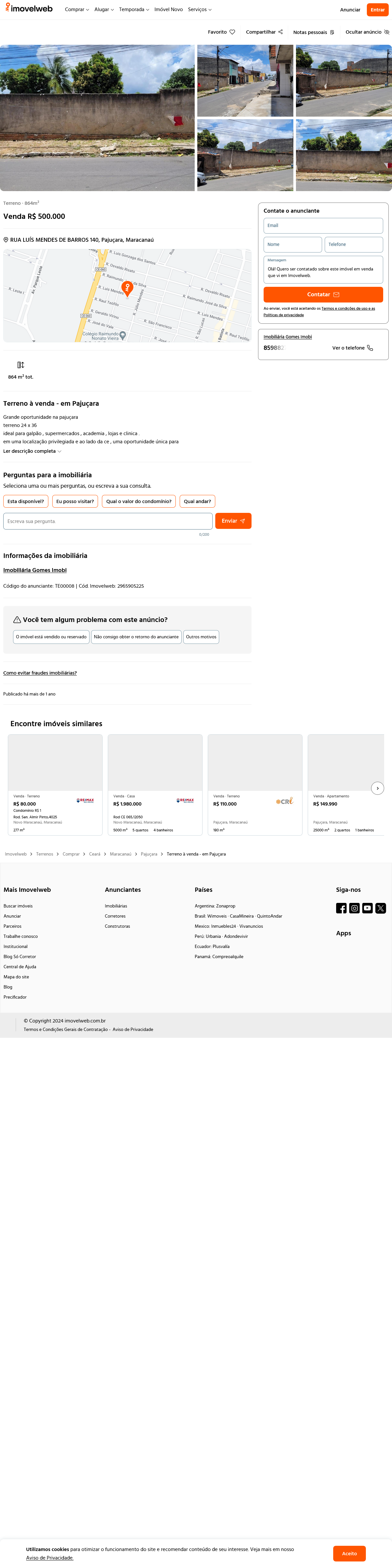Toggle Ocultar anúncio hidden-eye icon
Image resolution: width=392 pixels, height=1568 pixels.
tap(386, 32)
